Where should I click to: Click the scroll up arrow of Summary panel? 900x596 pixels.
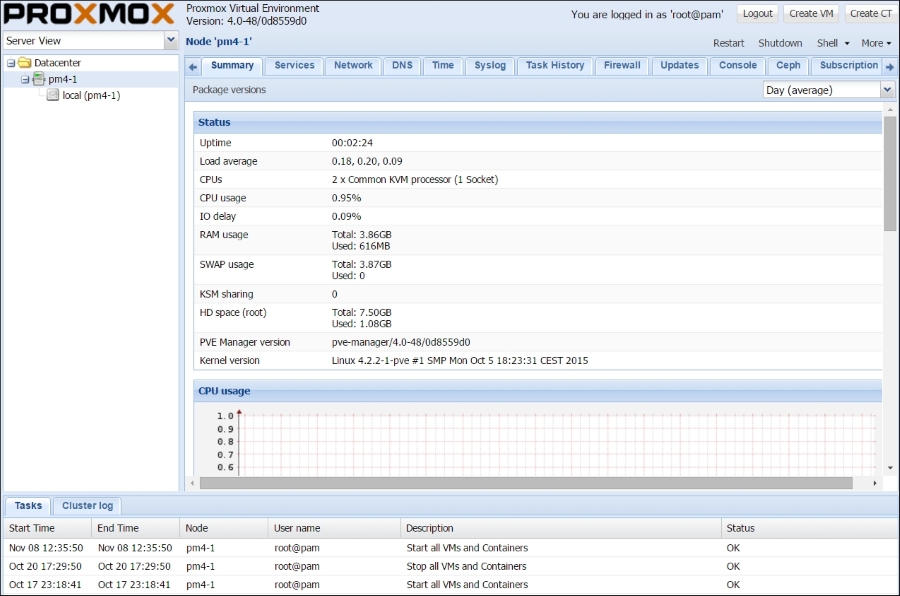890,109
